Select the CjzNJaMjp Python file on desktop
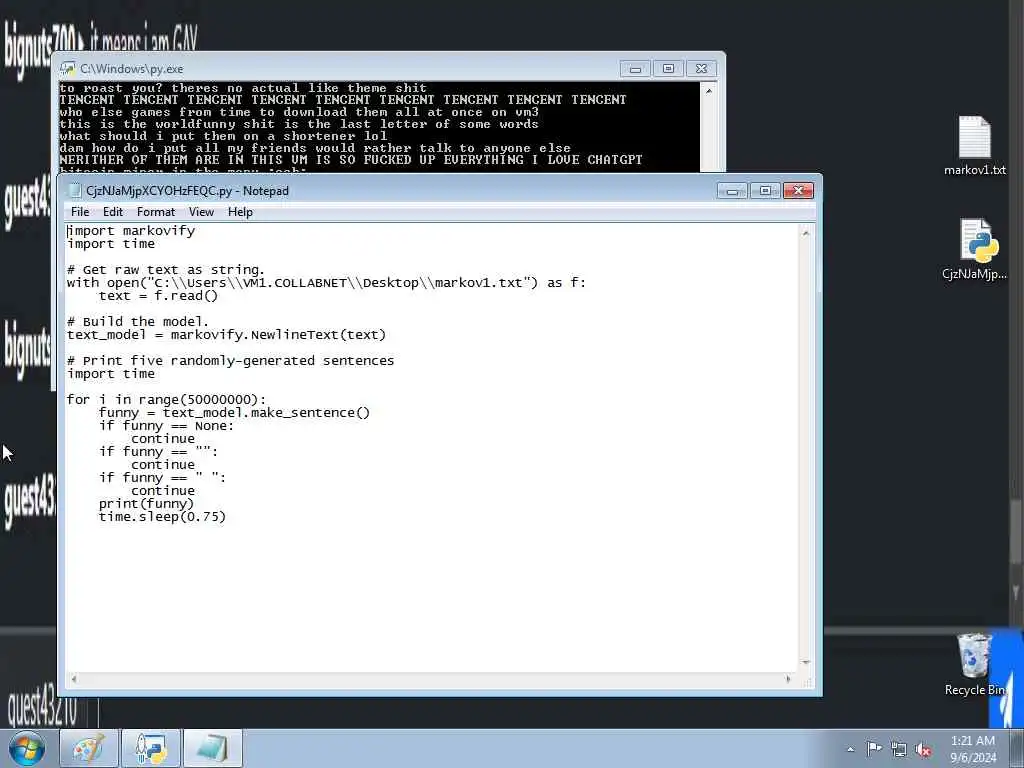The height and width of the screenshot is (768, 1024). pos(974,249)
